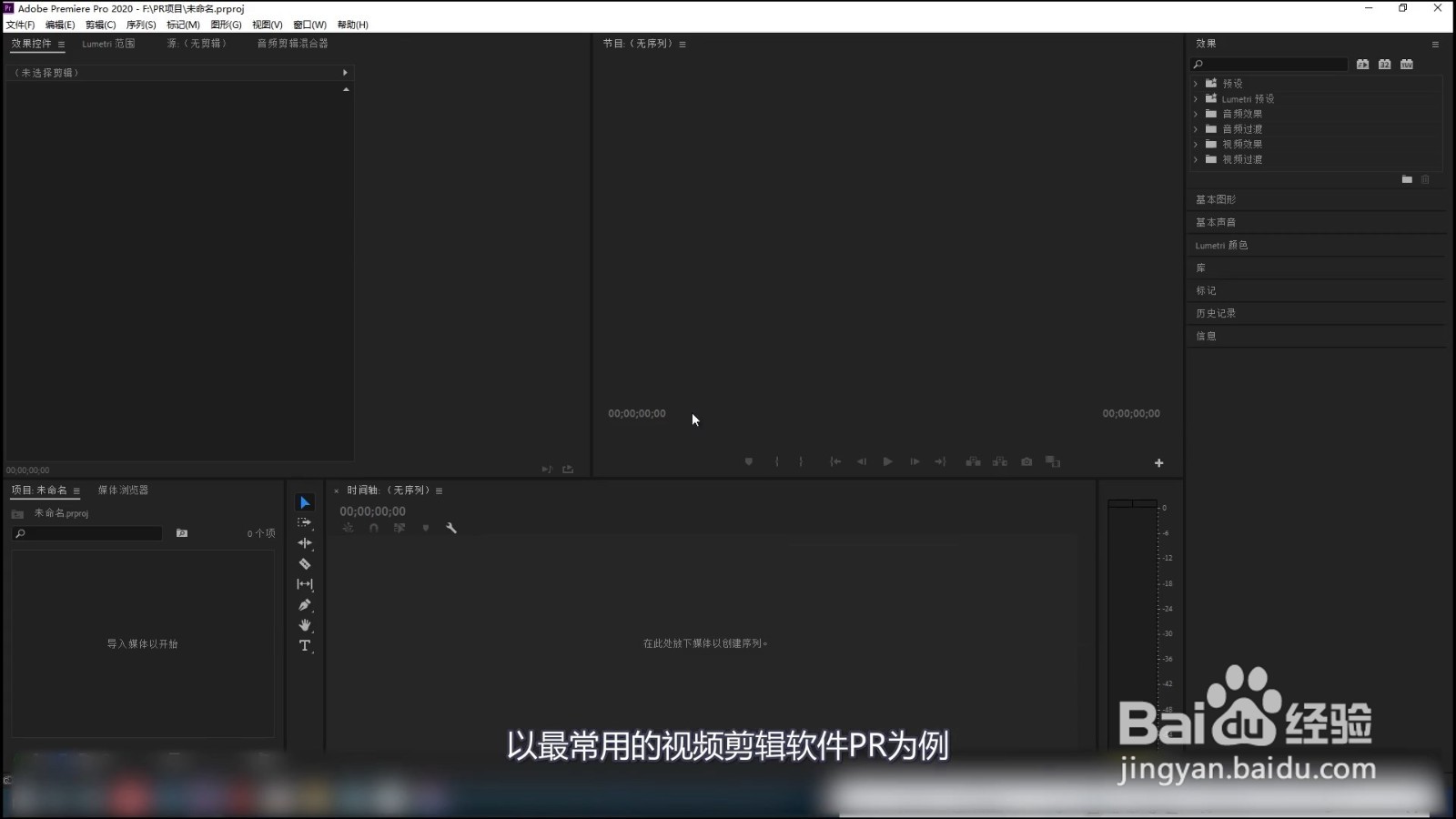1456x819 pixels.
Task: Expand the 视频效果 effects folder
Action: [x=1196, y=144]
